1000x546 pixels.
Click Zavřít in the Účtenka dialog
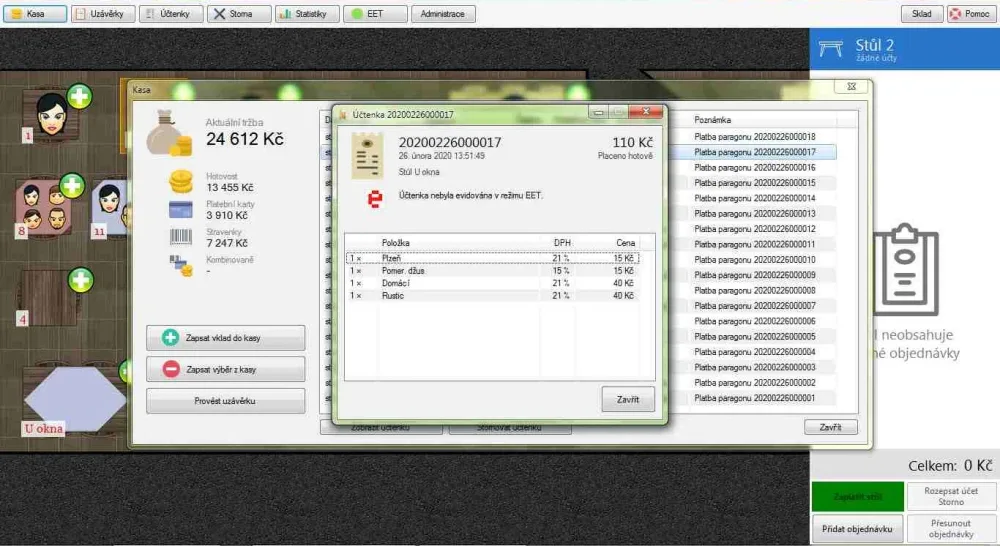pyautogui.click(x=628, y=399)
